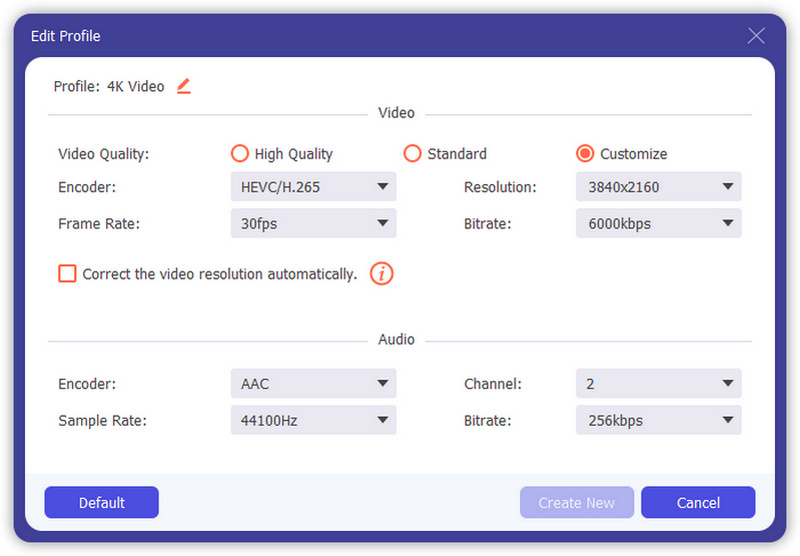Click the pencil icon to rename profile
The width and height of the screenshot is (800, 556).
click(183, 86)
